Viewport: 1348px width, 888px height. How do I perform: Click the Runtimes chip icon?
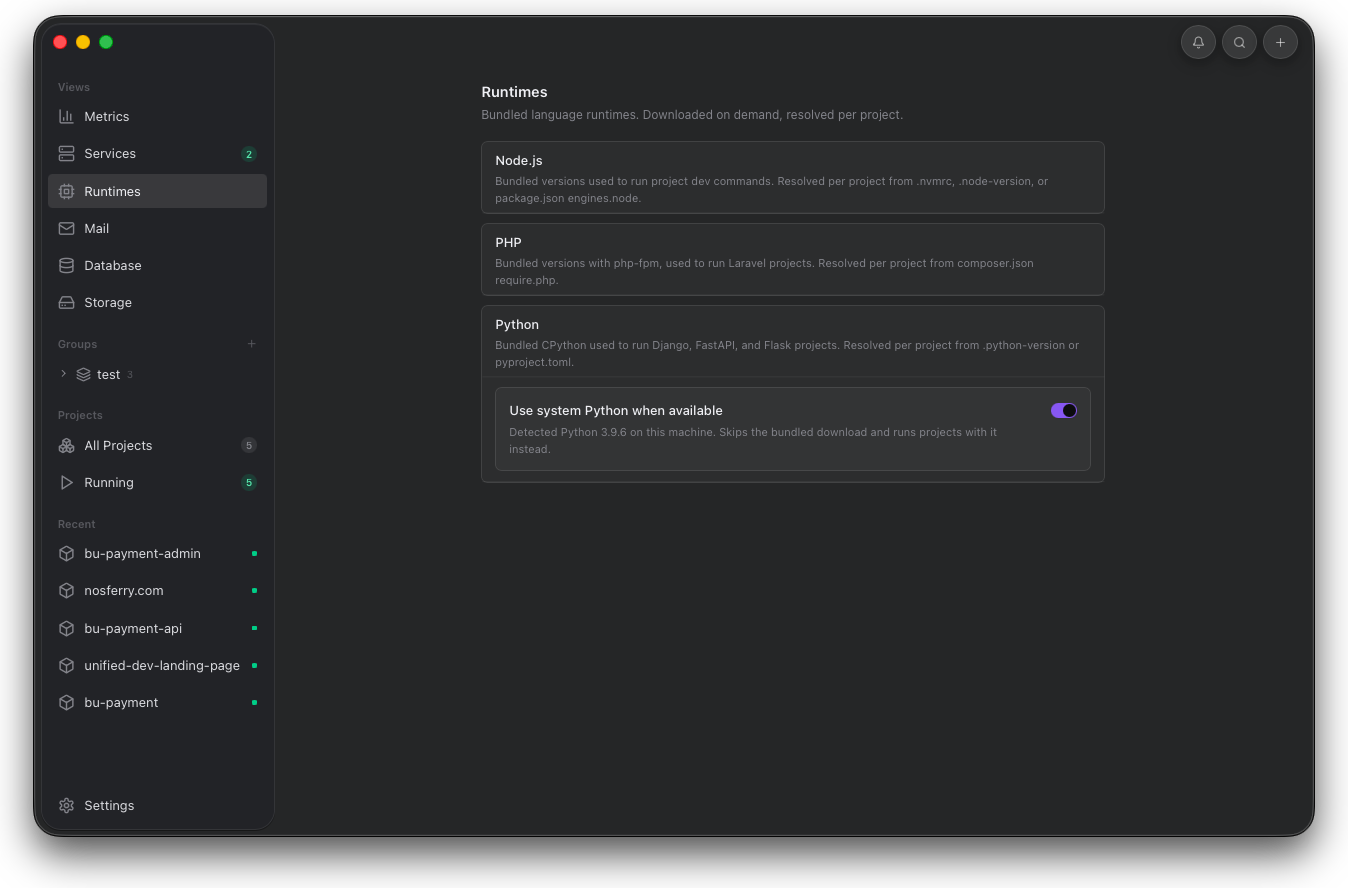tap(66, 191)
